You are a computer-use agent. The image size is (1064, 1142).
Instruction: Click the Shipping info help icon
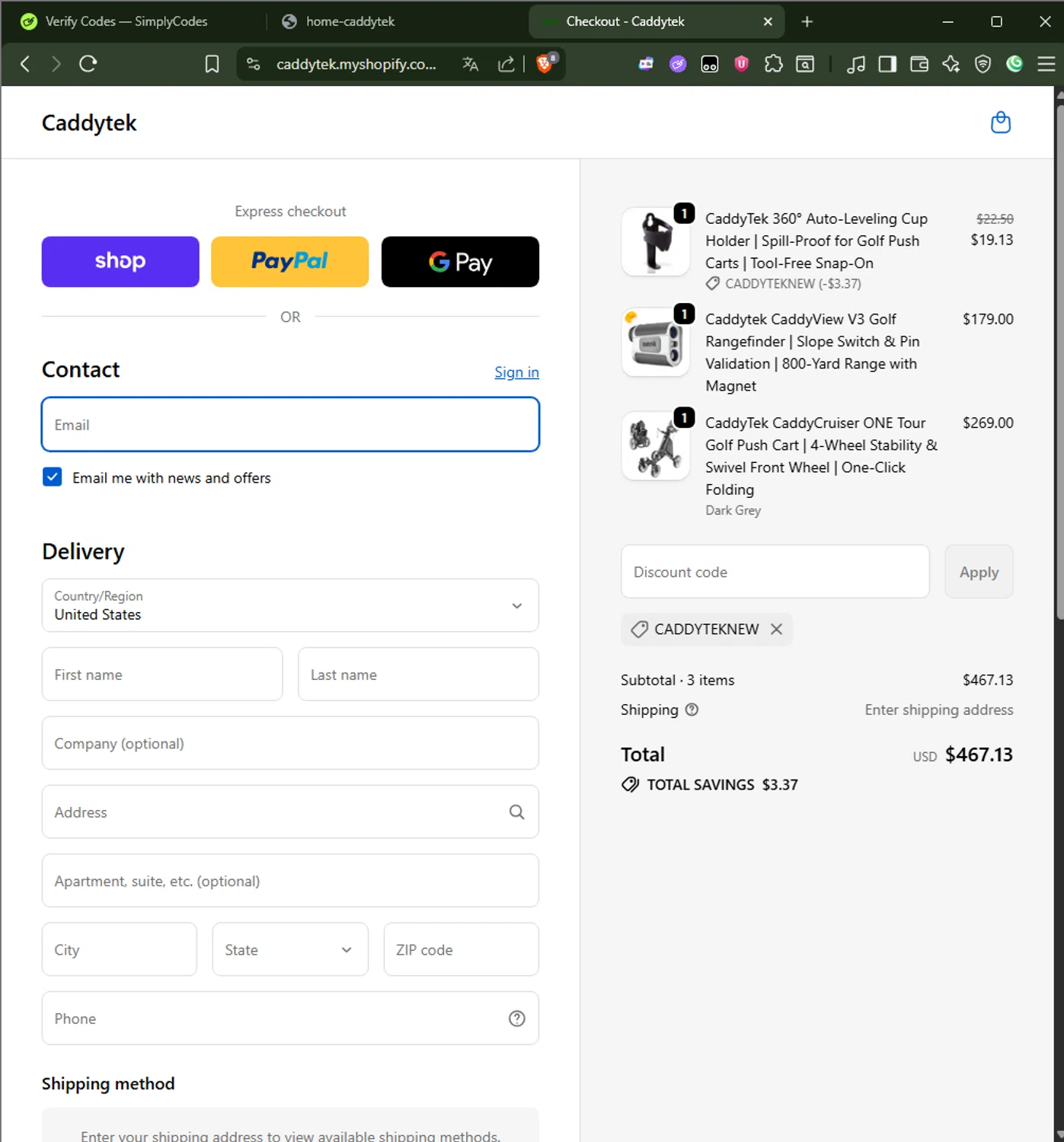point(692,710)
